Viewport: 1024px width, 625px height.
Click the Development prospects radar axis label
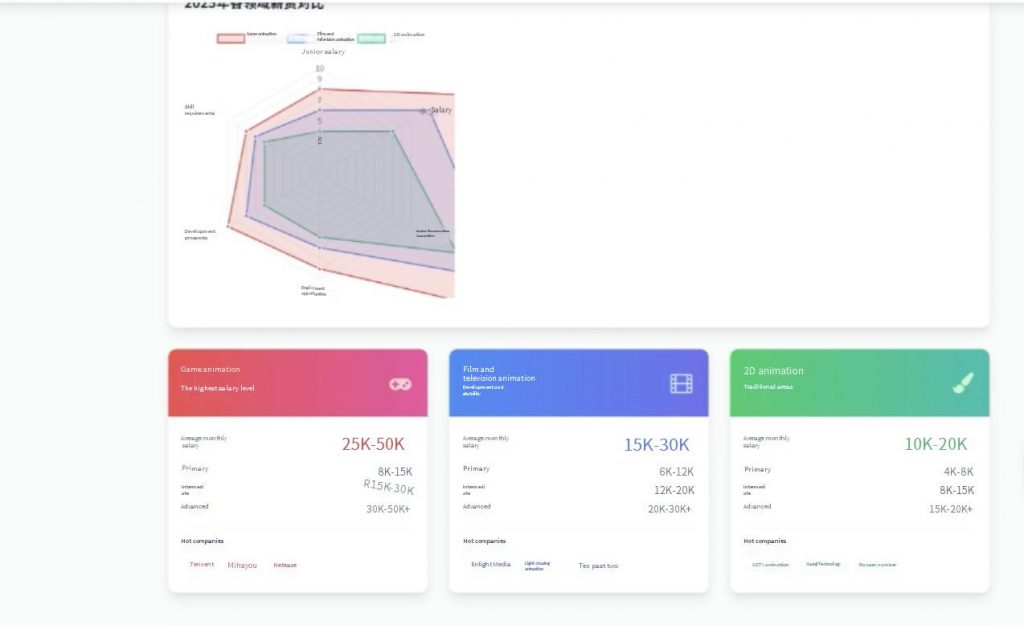(200, 234)
